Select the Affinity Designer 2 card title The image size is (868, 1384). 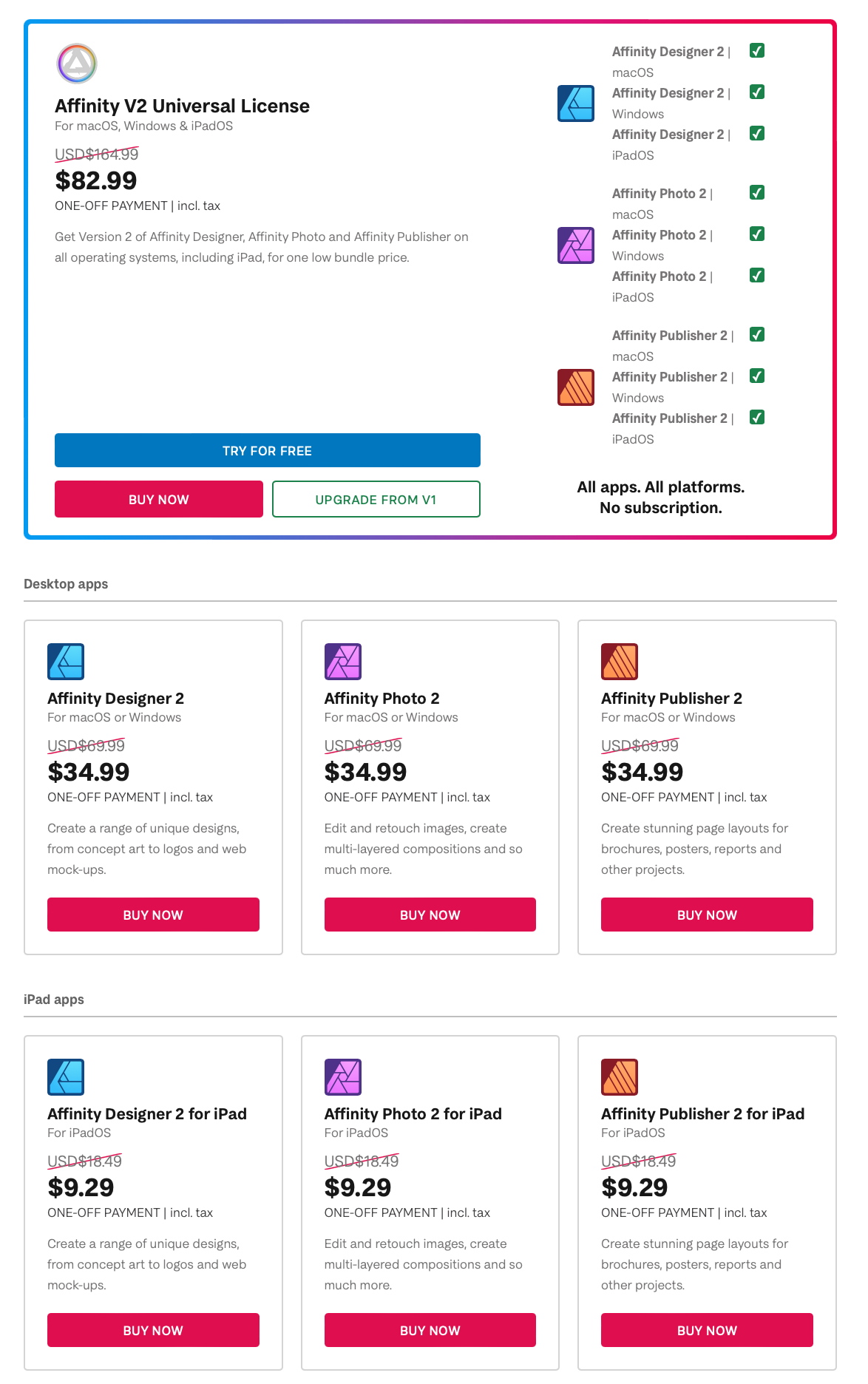[x=115, y=698]
